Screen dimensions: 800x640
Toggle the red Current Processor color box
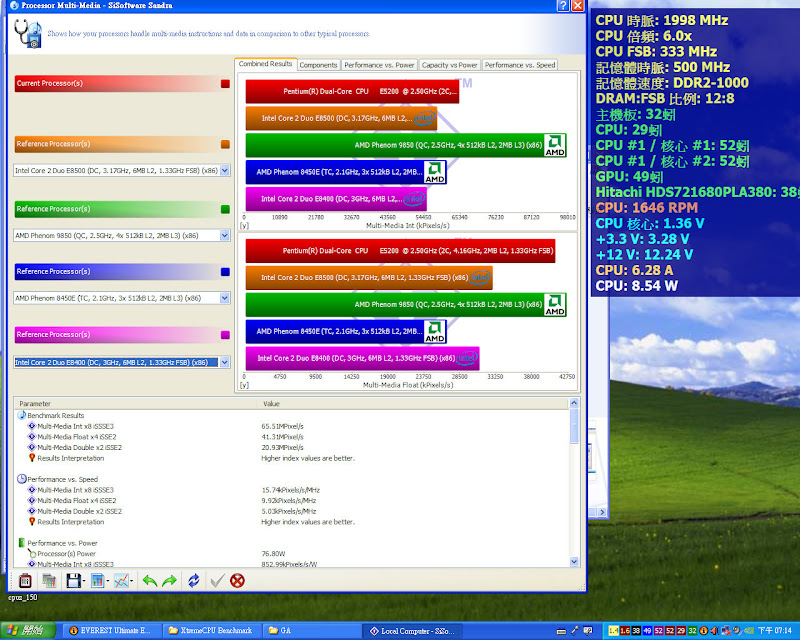pyautogui.click(x=224, y=83)
